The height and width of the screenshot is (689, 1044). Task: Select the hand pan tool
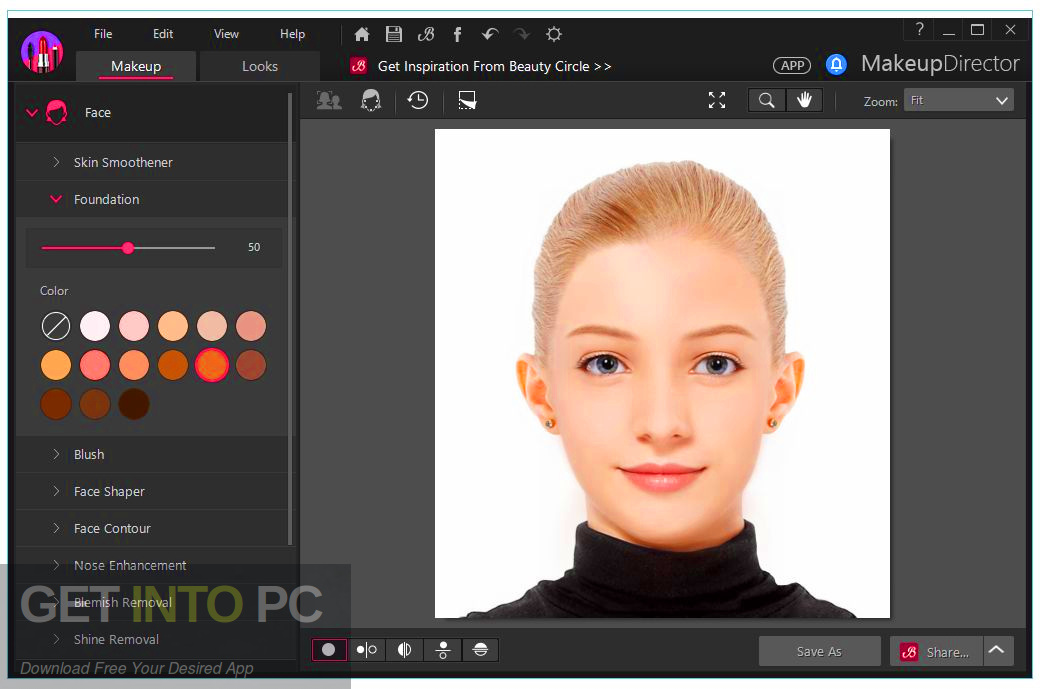pos(804,101)
